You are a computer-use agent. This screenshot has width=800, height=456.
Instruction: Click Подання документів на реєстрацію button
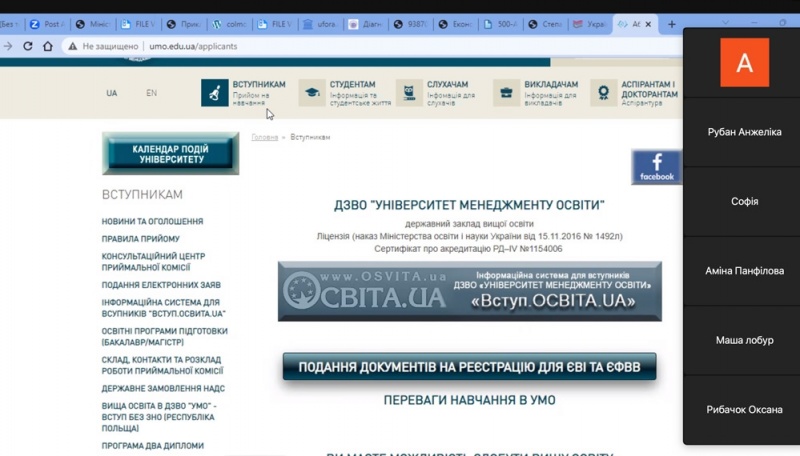click(x=469, y=367)
